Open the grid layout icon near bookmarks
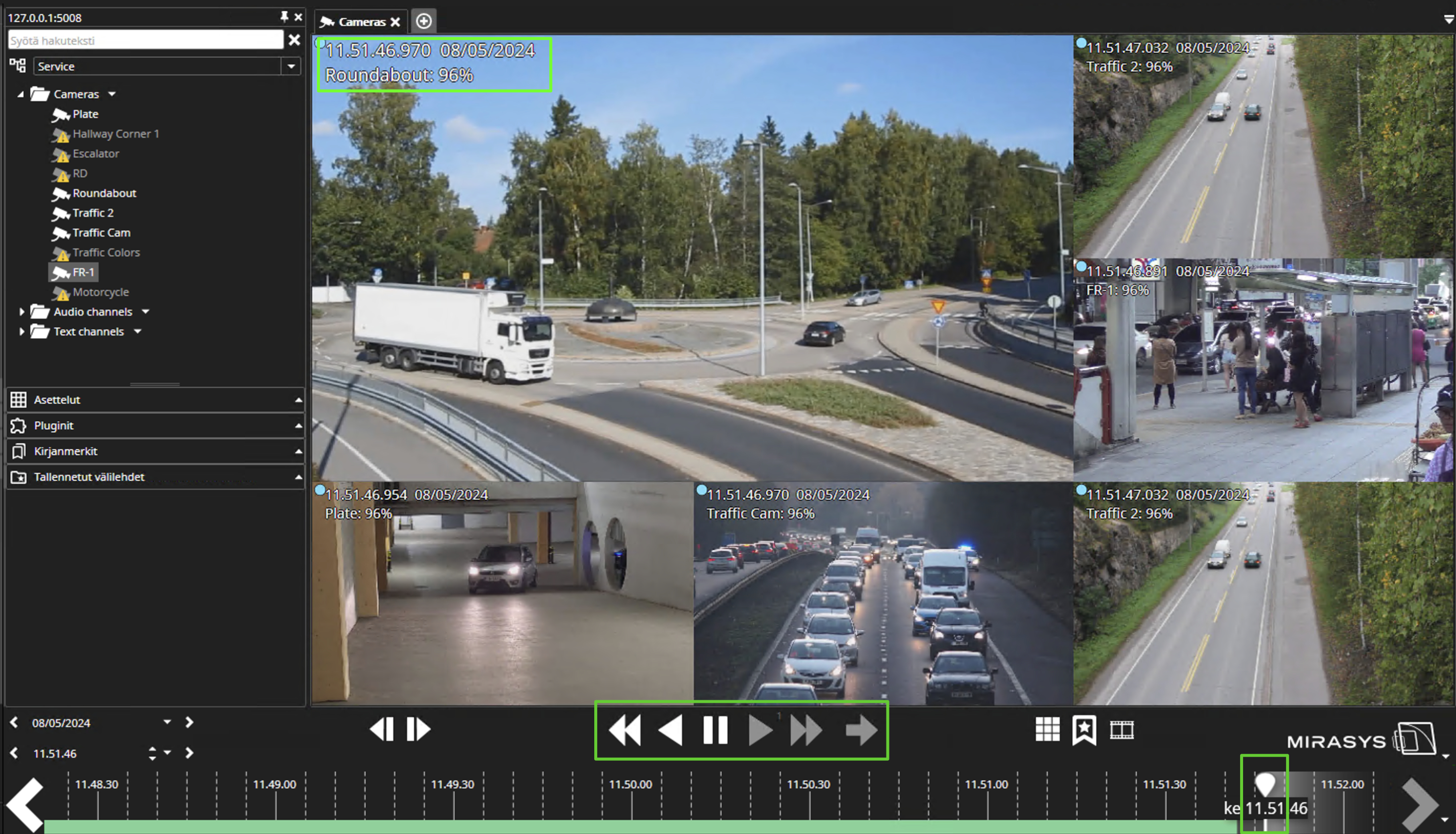Image resolution: width=1456 pixels, height=834 pixels. coord(1047,730)
